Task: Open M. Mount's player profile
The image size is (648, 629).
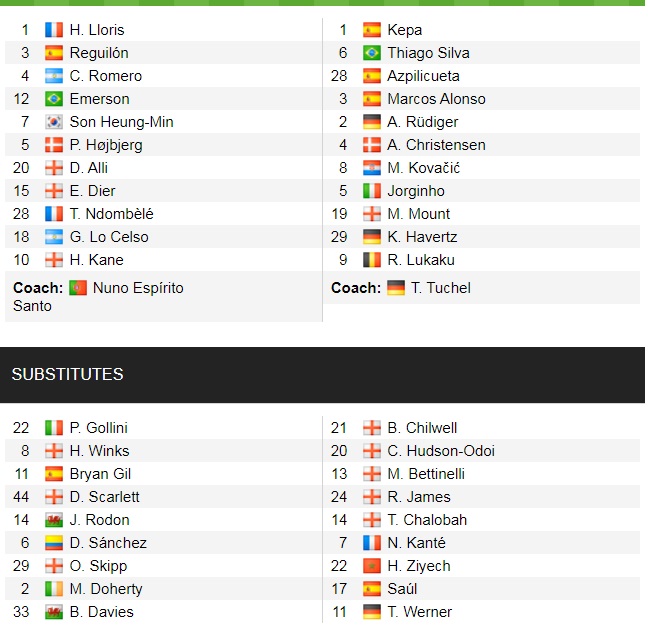Action: point(418,214)
